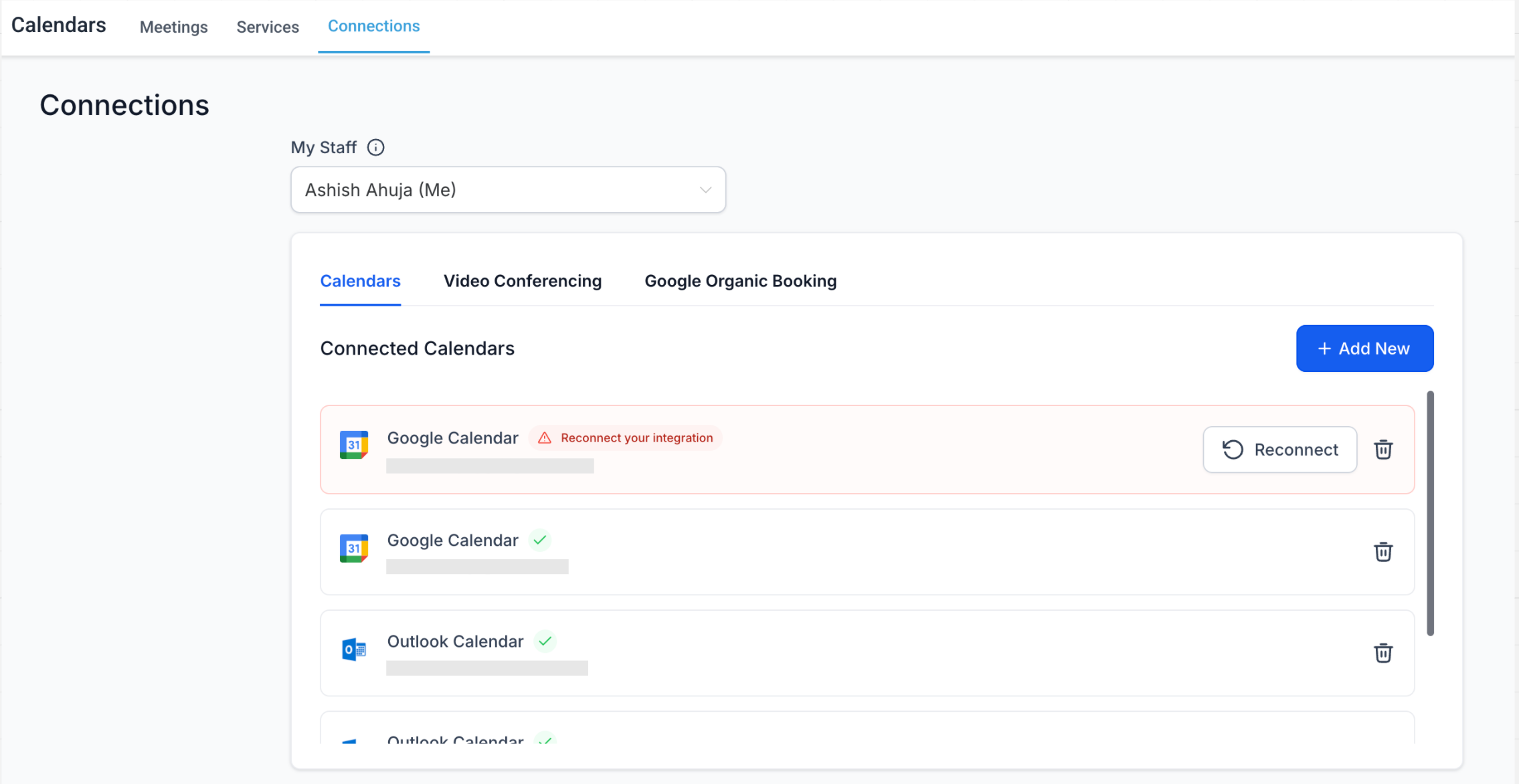Click the connected calendars list scrollbar

pos(1430,513)
